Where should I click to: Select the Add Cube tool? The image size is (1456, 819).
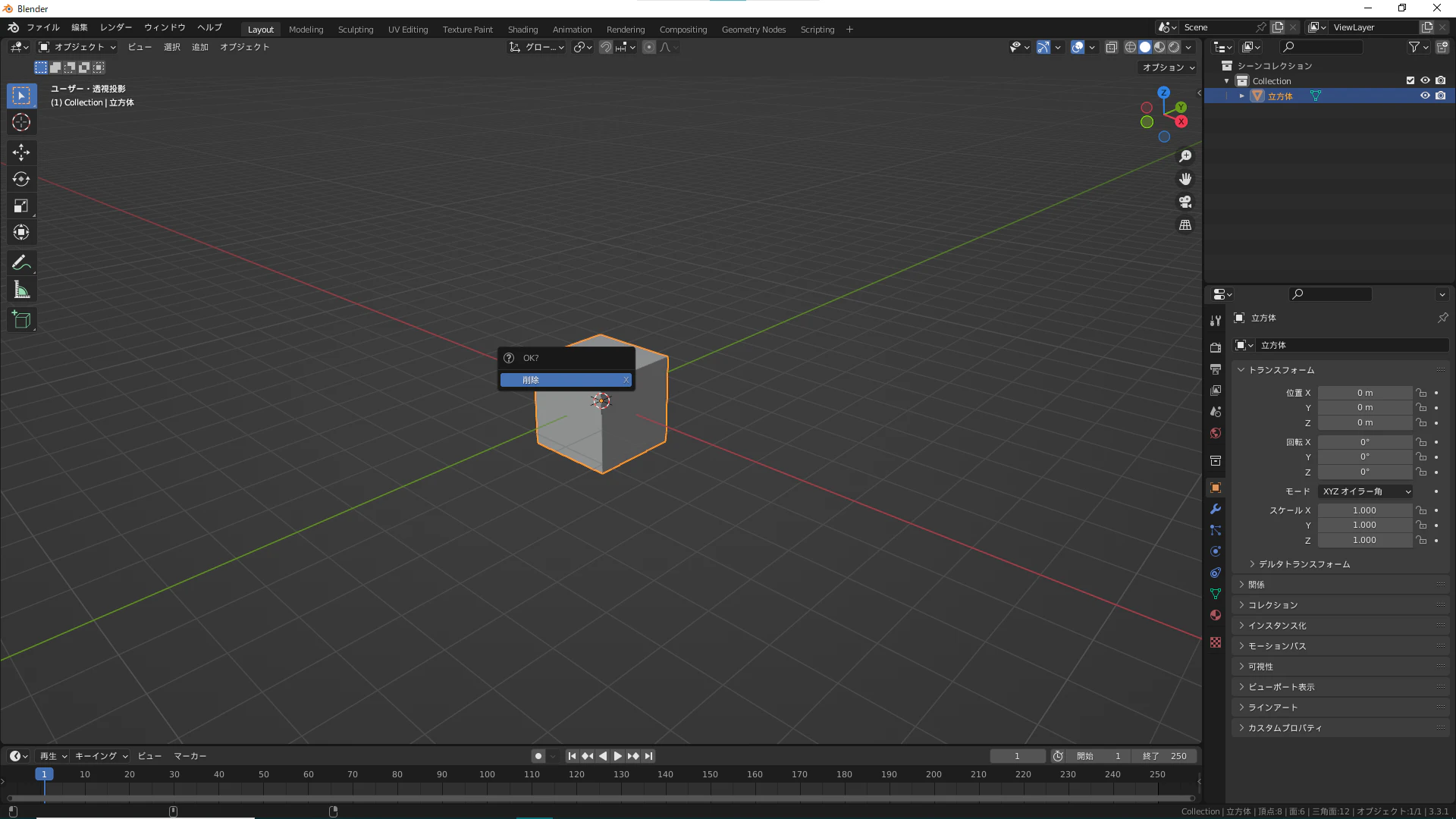click(21, 320)
